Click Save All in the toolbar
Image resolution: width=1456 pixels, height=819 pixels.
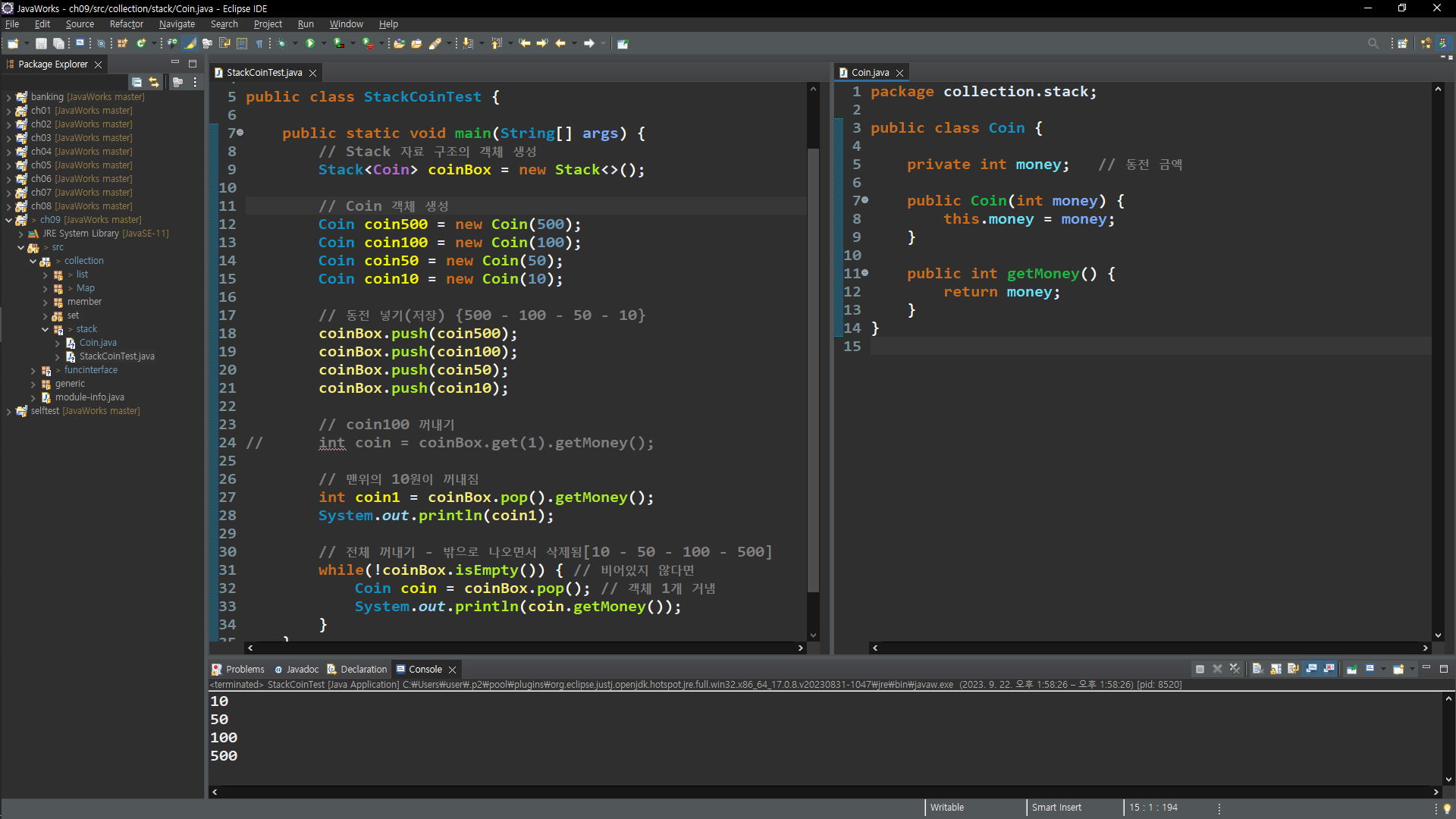pyautogui.click(x=58, y=43)
